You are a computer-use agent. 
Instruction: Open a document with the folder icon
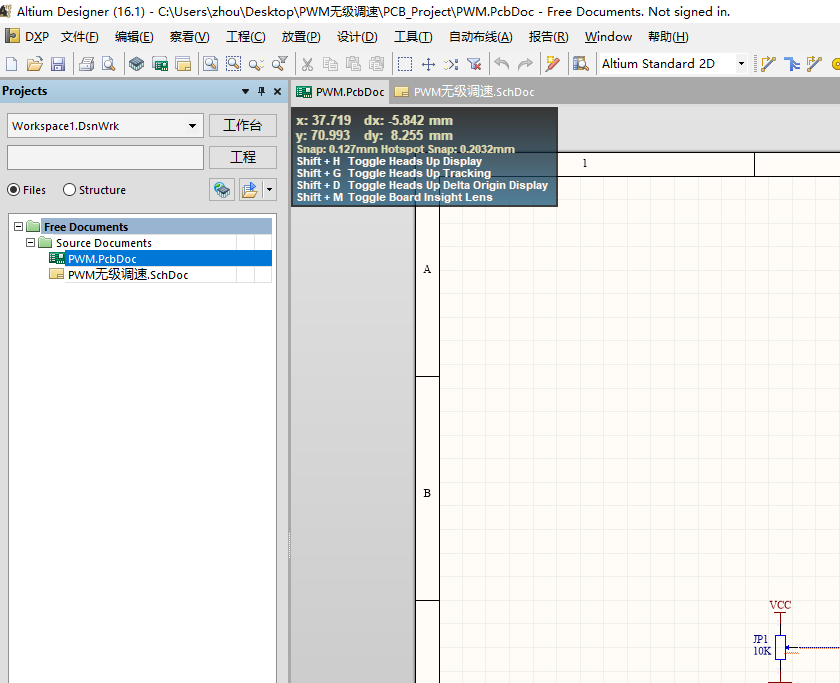click(34, 64)
